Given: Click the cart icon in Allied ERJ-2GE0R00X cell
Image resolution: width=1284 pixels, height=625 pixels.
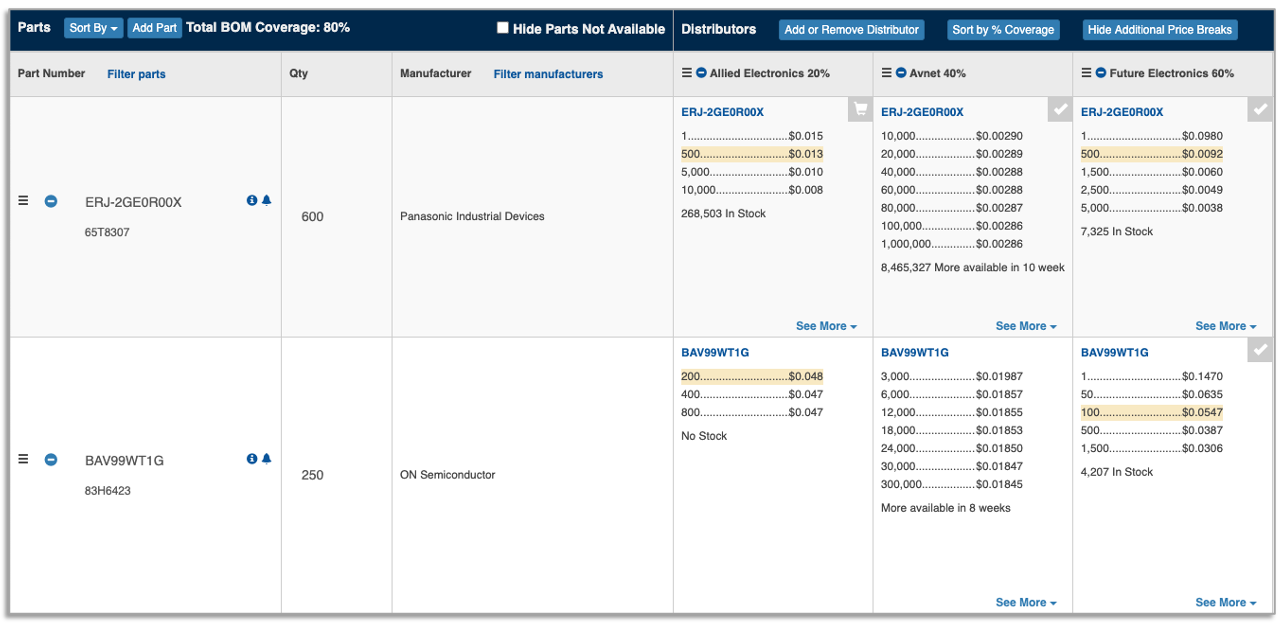Looking at the screenshot, I should pyautogui.click(x=860, y=109).
